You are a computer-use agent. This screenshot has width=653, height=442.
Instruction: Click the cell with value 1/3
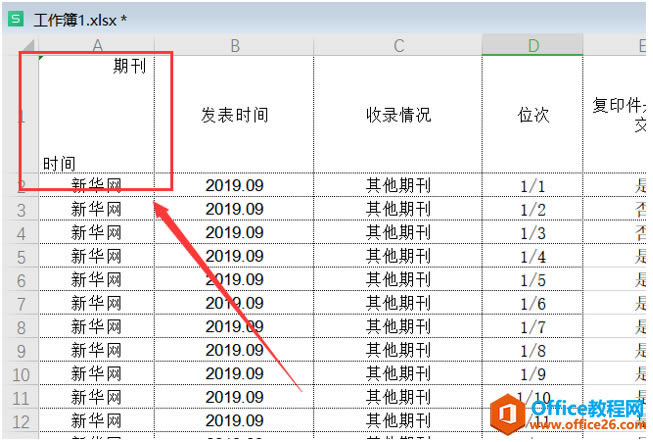point(533,232)
